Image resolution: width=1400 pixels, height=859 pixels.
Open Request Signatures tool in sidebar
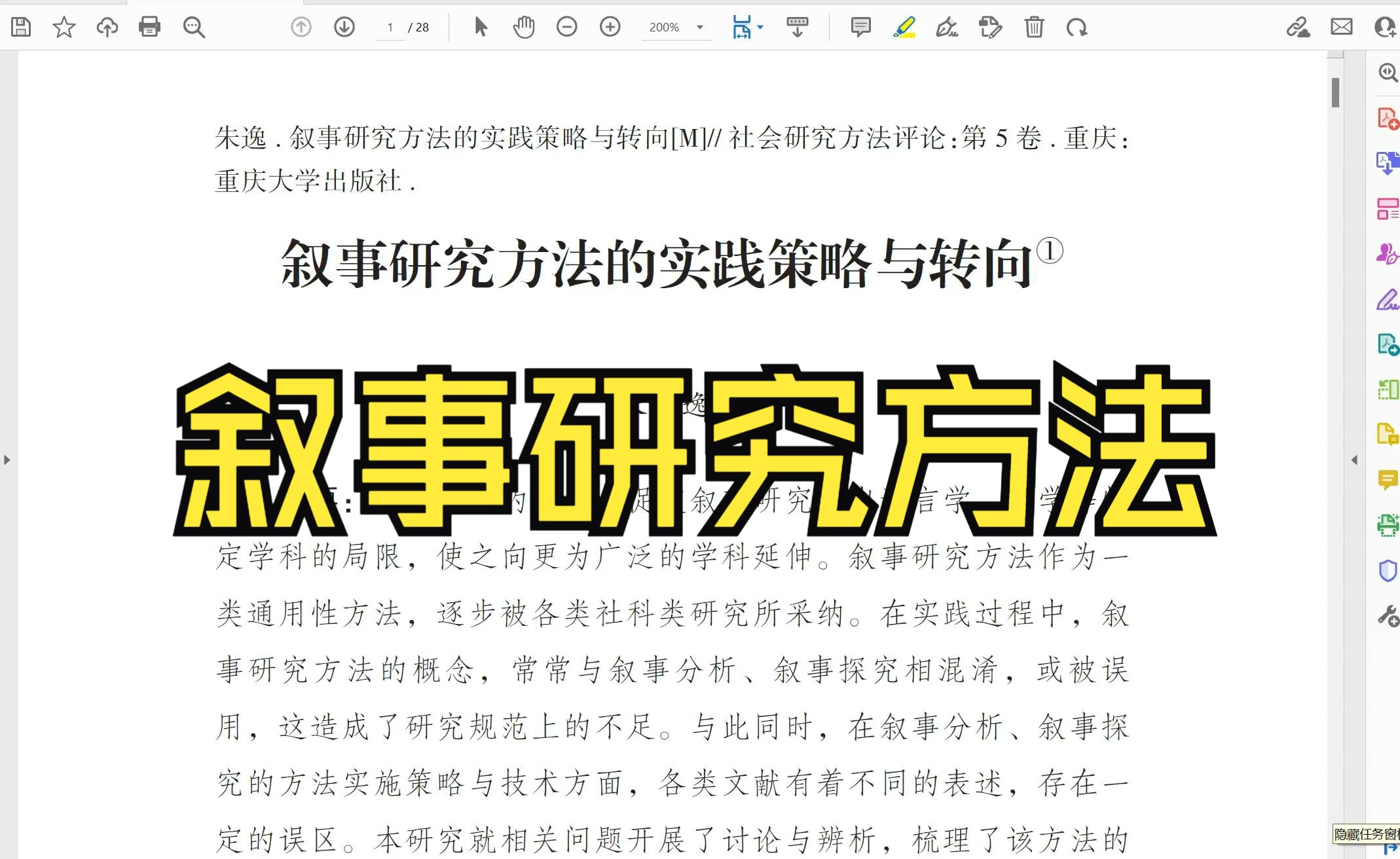1388,254
